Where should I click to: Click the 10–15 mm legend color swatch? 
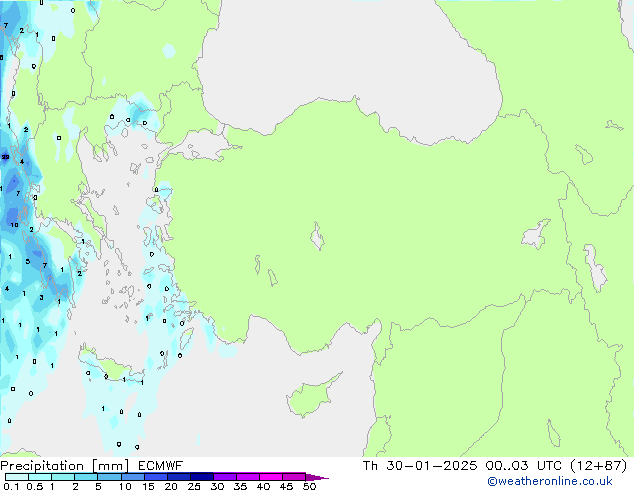133,477
